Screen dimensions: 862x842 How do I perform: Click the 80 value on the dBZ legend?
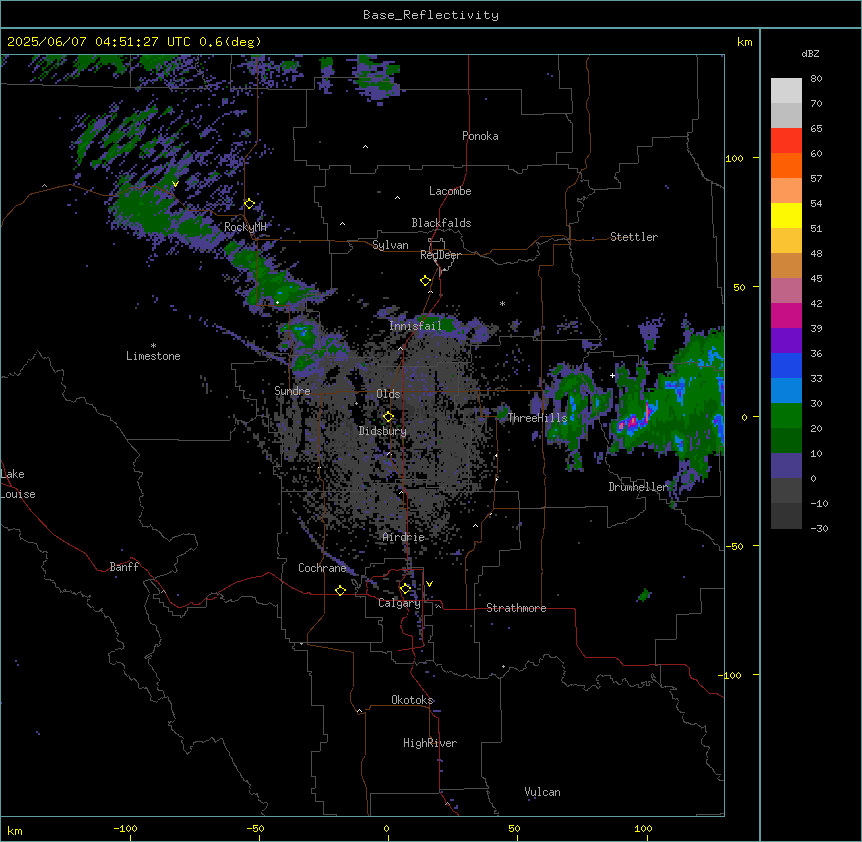coord(816,79)
